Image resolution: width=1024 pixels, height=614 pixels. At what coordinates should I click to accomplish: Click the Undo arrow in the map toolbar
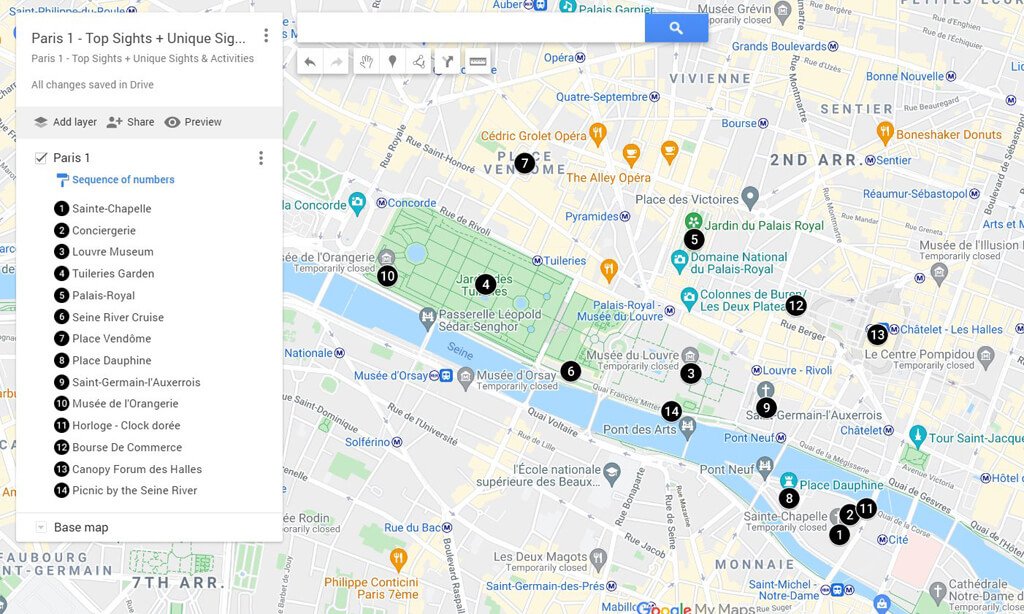[x=310, y=62]
